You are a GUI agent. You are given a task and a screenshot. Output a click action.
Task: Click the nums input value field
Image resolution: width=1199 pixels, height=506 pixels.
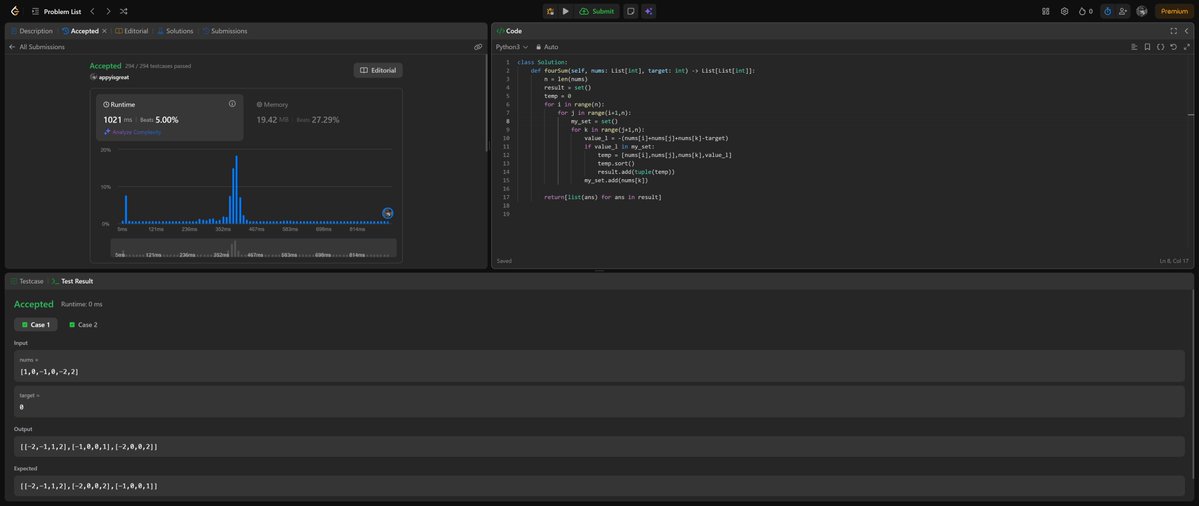(x=599, y=366)
